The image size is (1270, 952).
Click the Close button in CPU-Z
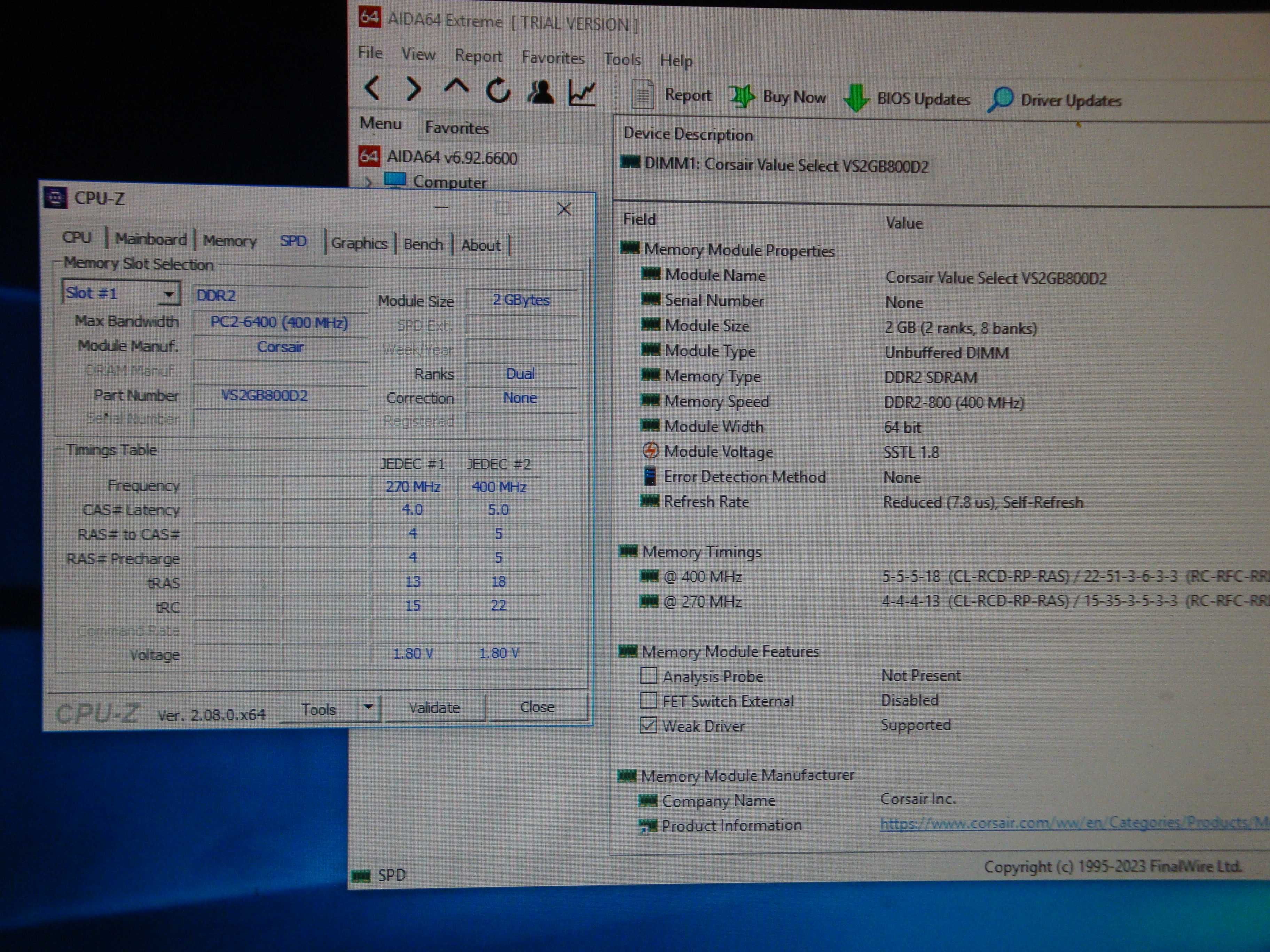(x=537, y=707)
